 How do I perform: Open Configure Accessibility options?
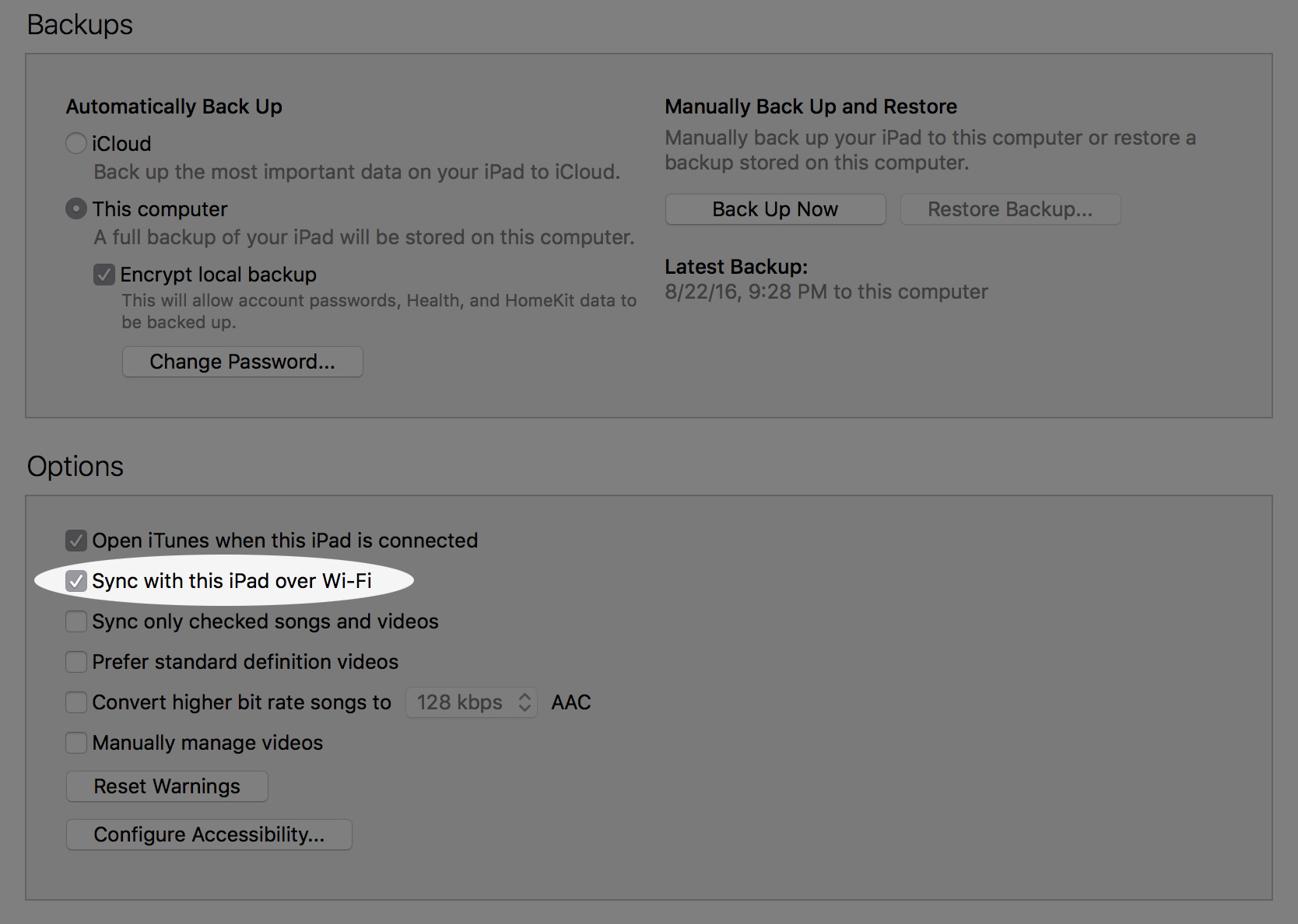coord(209,835)
